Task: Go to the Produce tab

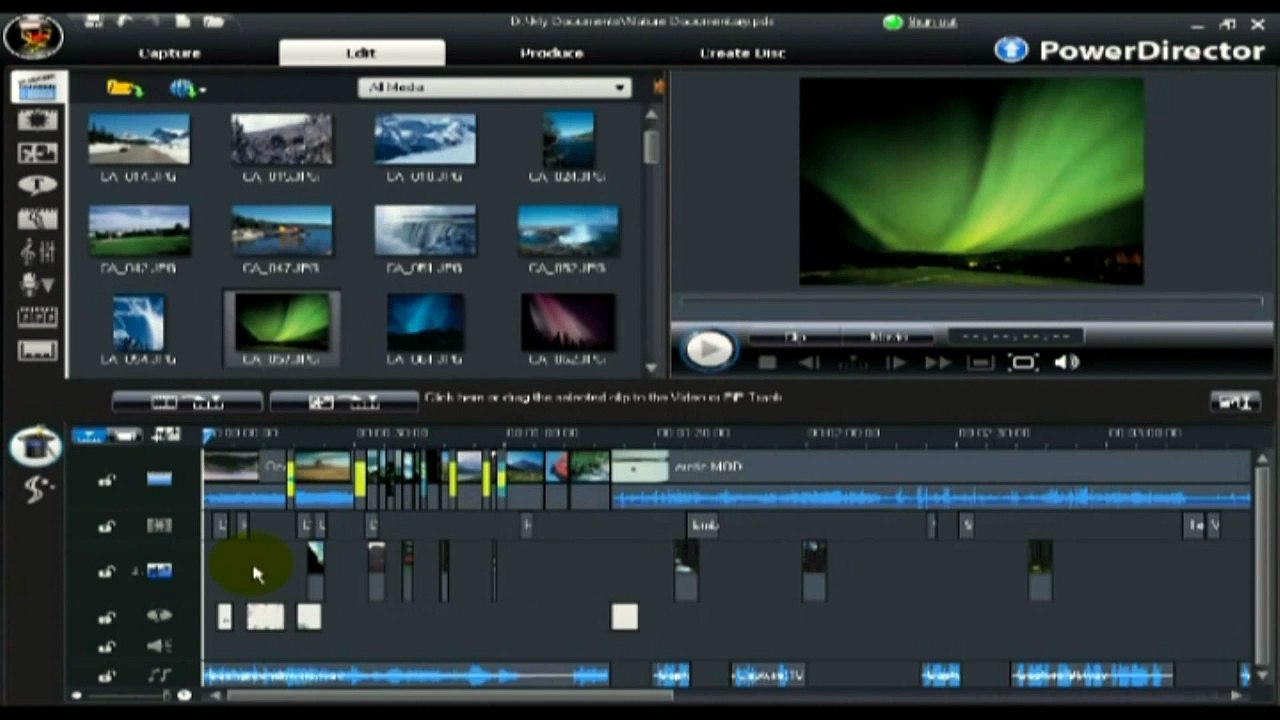Action: pos(551,53)
